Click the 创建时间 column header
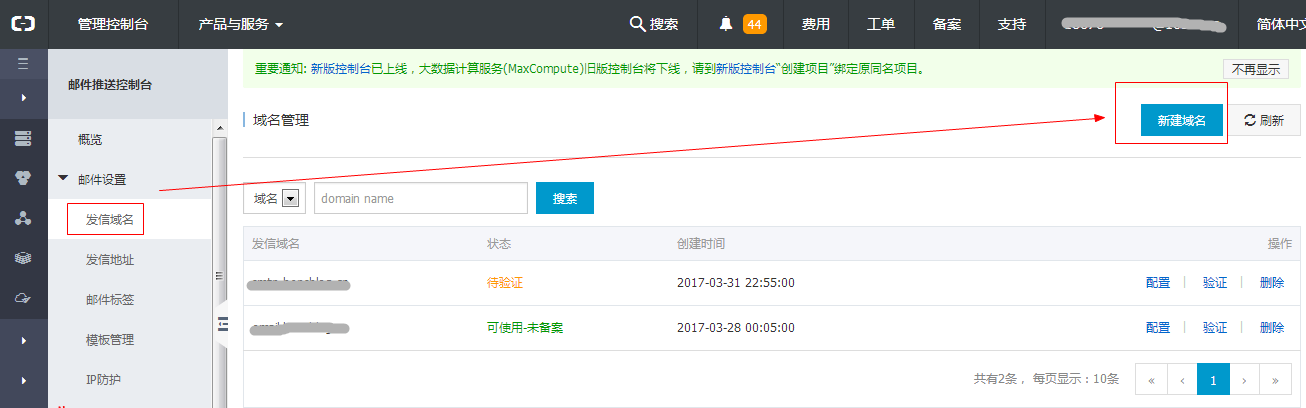The height and width of the screenshot is (408, 1306). [701, 243]
